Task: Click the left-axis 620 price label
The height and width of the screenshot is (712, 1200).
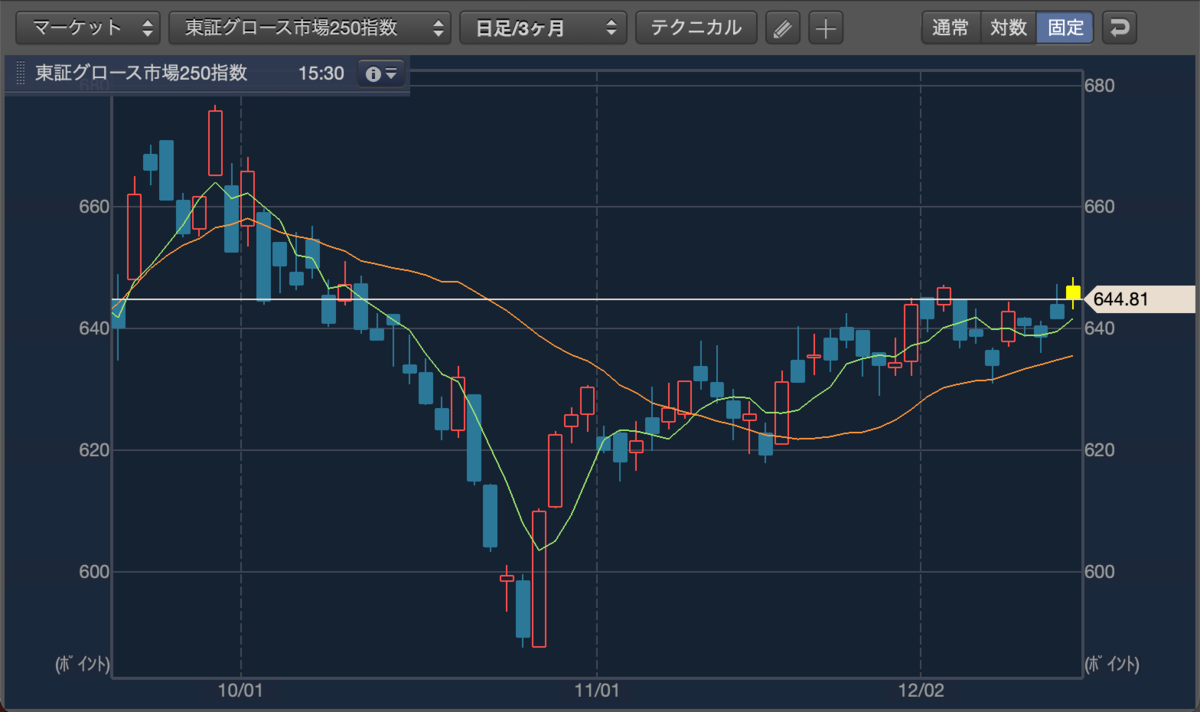Action: click(x=94, y=450)
